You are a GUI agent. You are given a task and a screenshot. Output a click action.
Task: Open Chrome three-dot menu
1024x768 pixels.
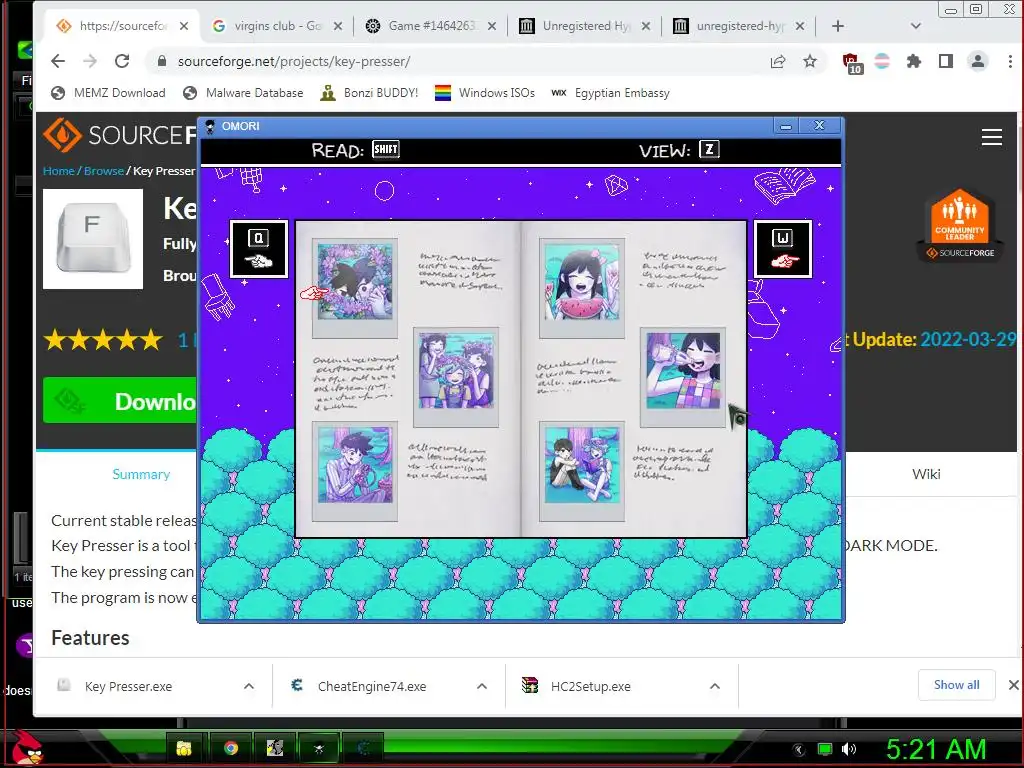tap(1010, 61)
